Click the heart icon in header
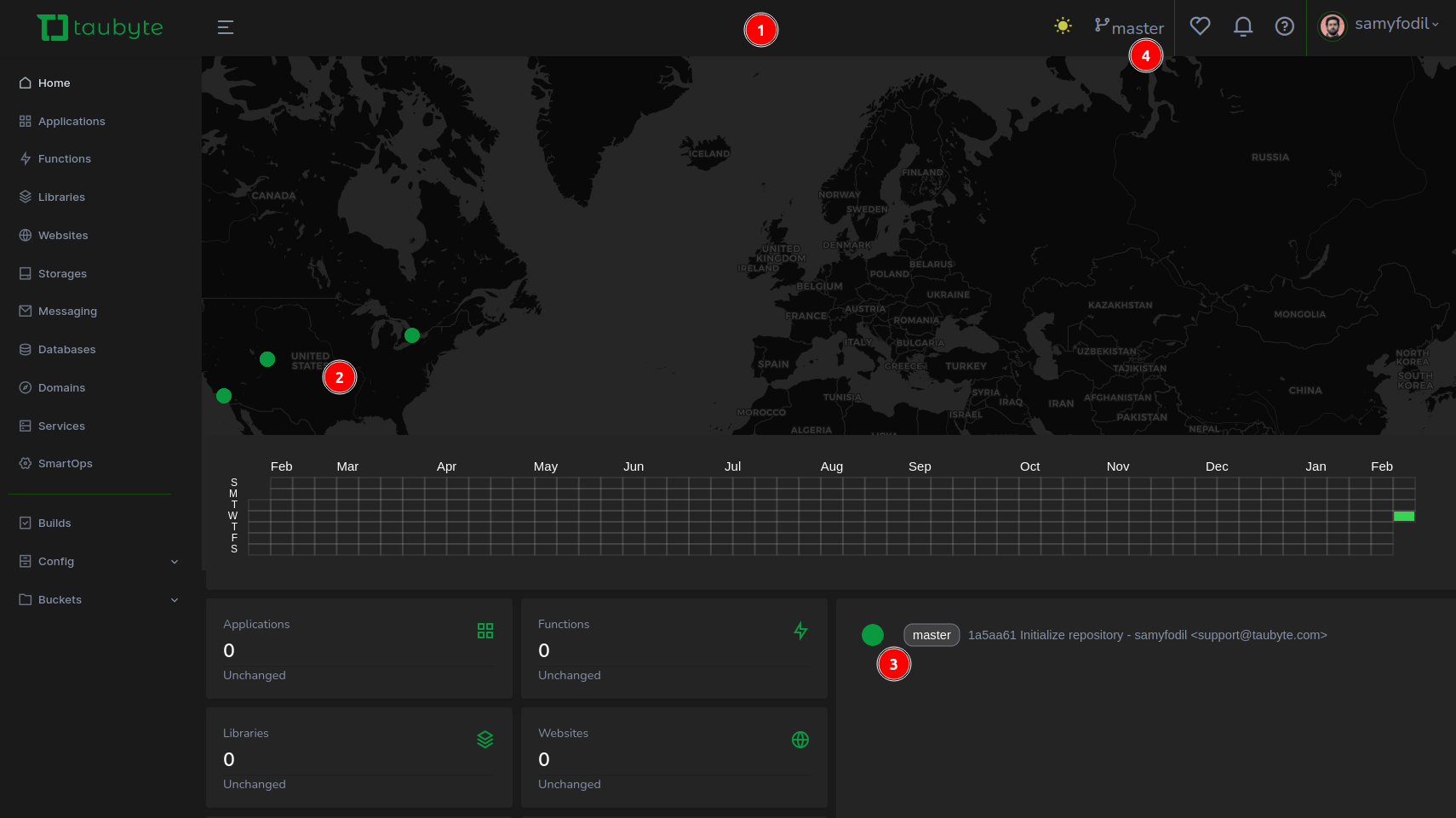 (1200, 26)
